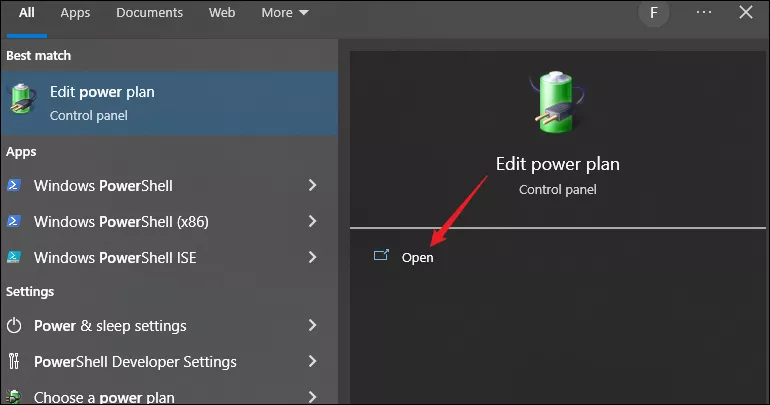Screen dimensions: 770x405
Task: Expand Windows PowerShell result chevron
Action: (312, 186)
